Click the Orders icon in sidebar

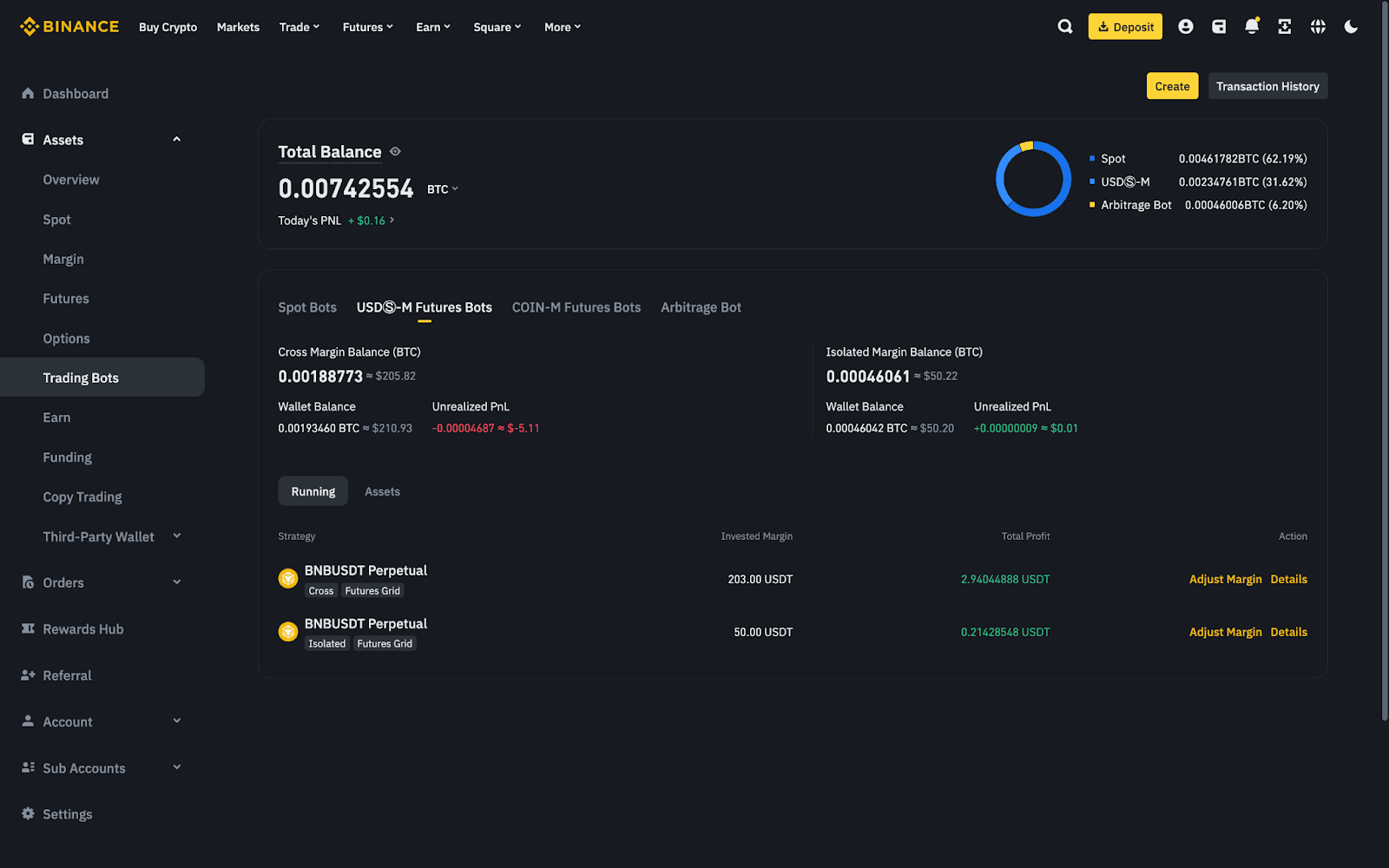point(28,582)
